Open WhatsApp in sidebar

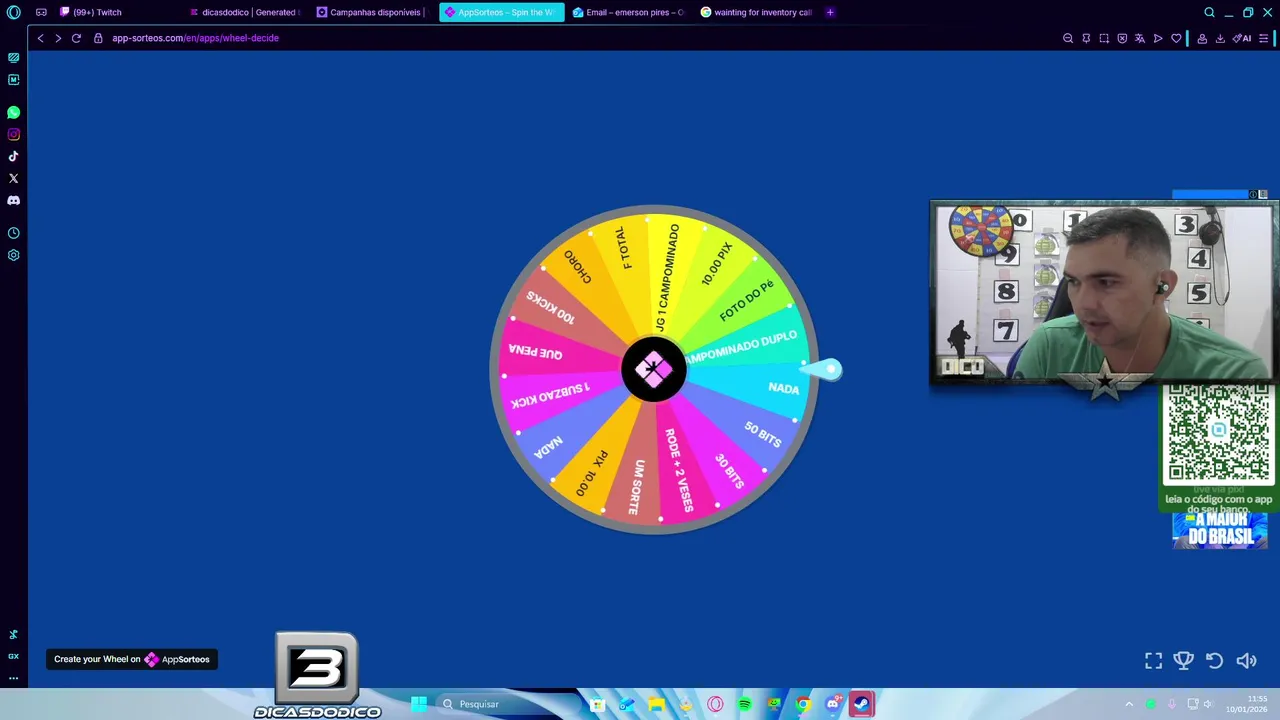[14, 112]
